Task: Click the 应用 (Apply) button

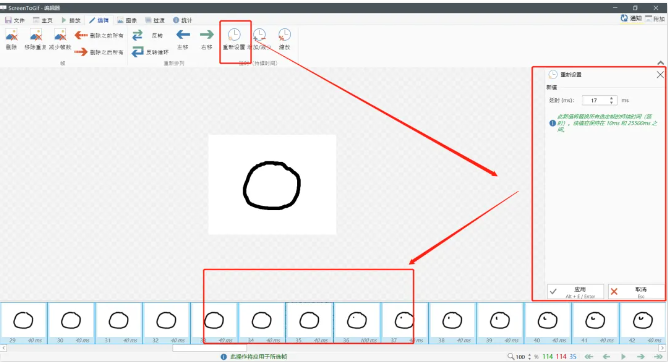Action: pyautogui.click(x=575, y=292)
